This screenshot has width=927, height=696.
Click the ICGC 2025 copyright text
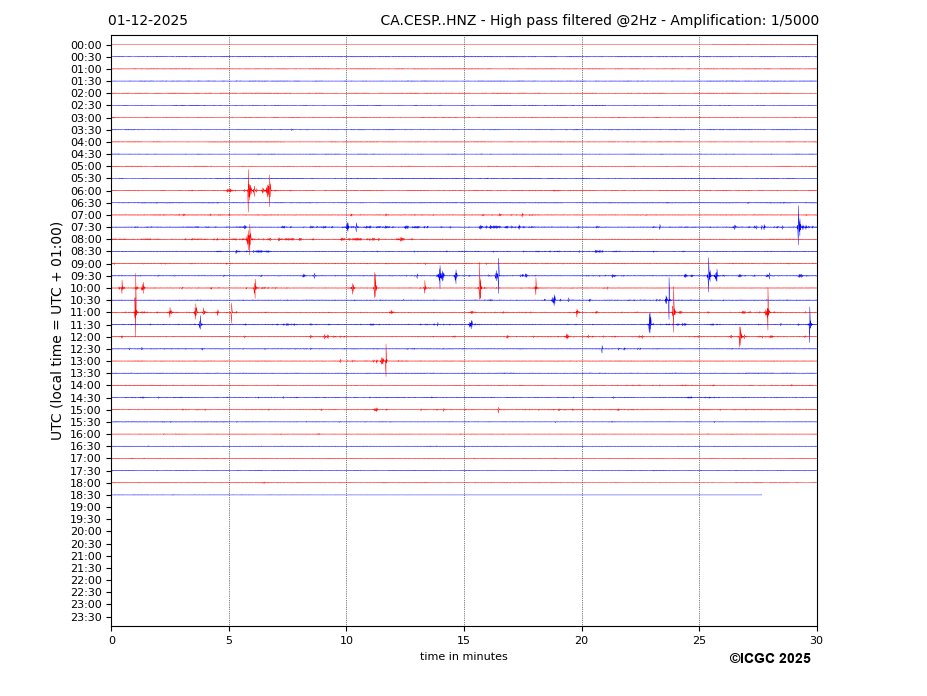pos(769,658)
